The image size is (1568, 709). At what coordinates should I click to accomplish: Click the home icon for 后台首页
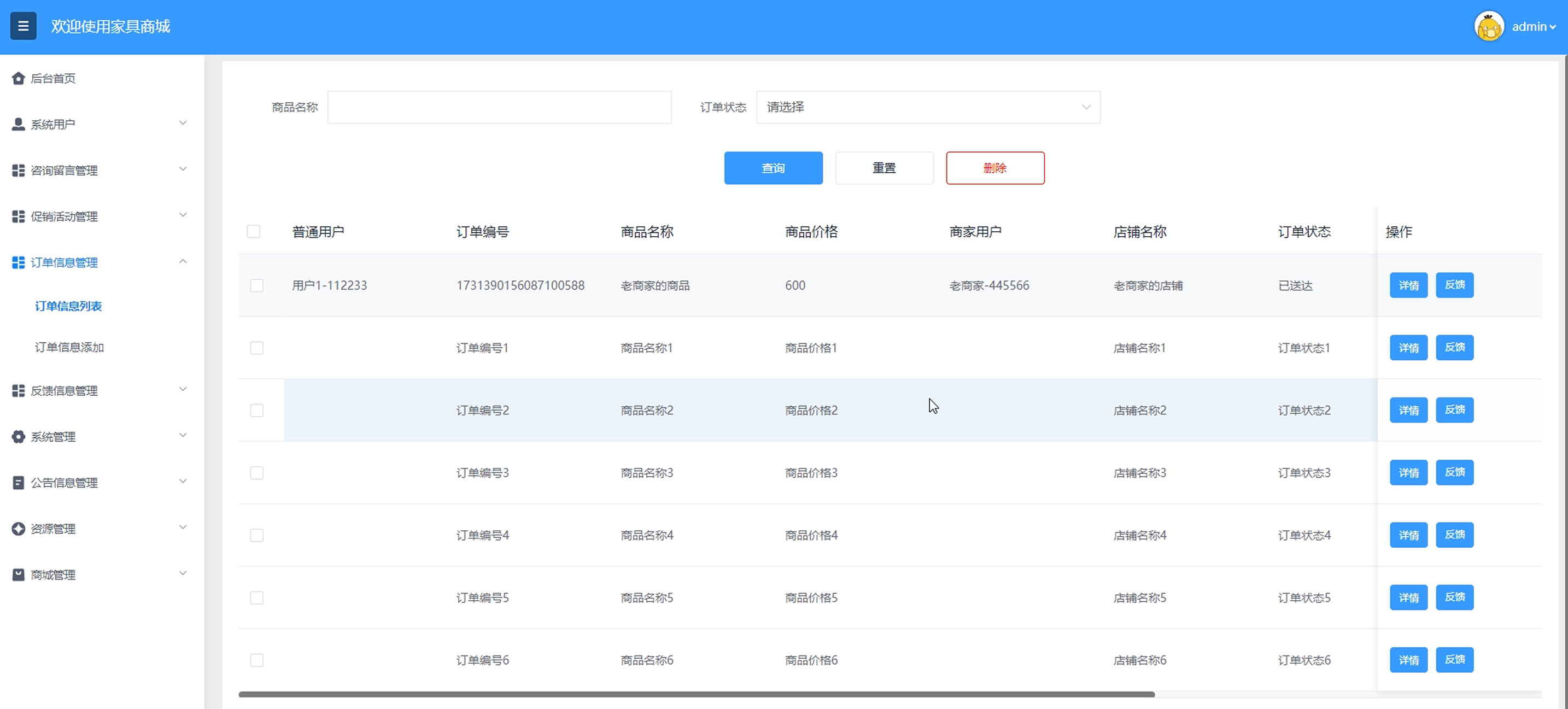point(18,79)
